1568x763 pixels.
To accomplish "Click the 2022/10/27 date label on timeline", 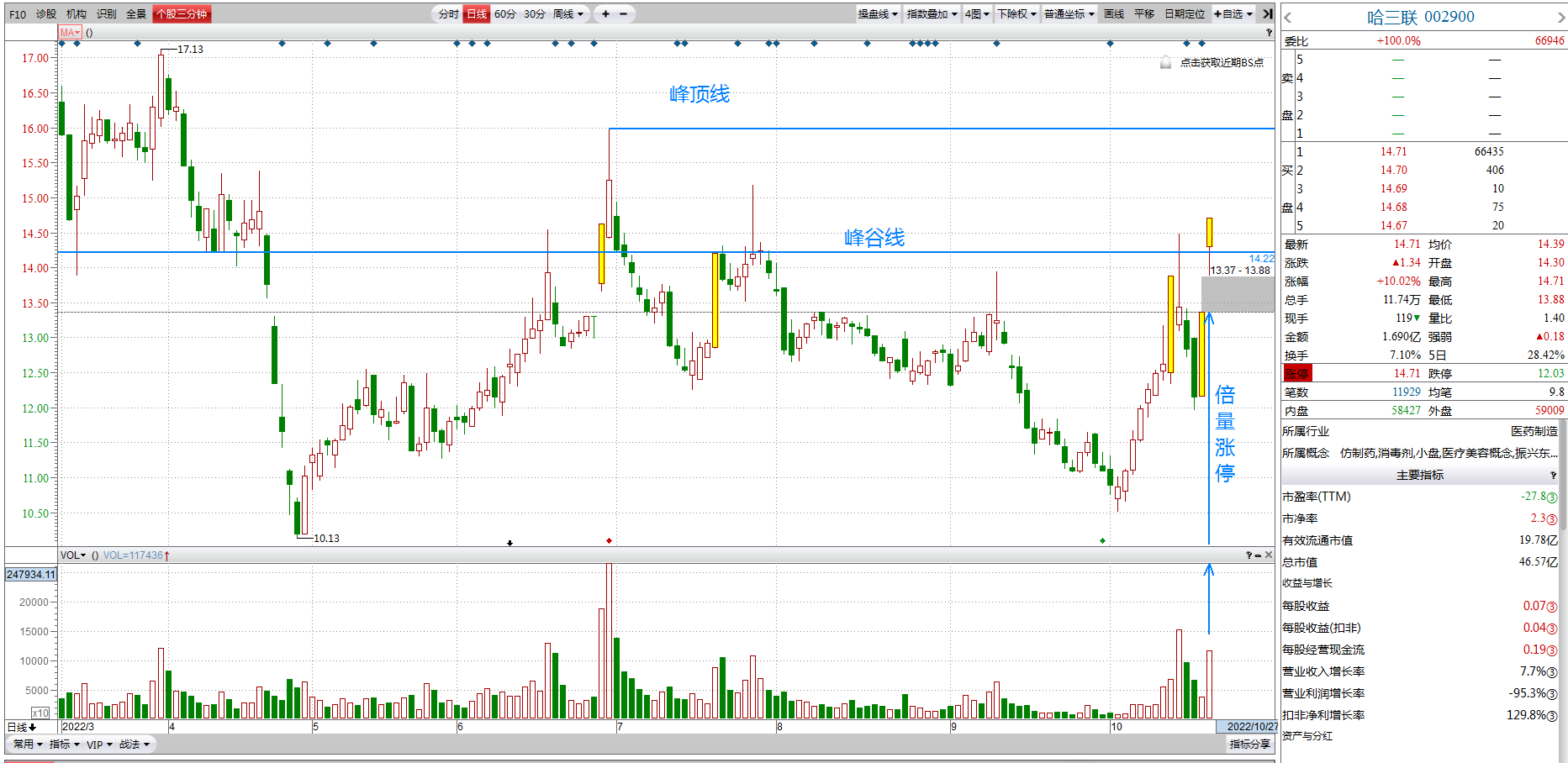I will pyautogui.click(x=1247, y=727).
